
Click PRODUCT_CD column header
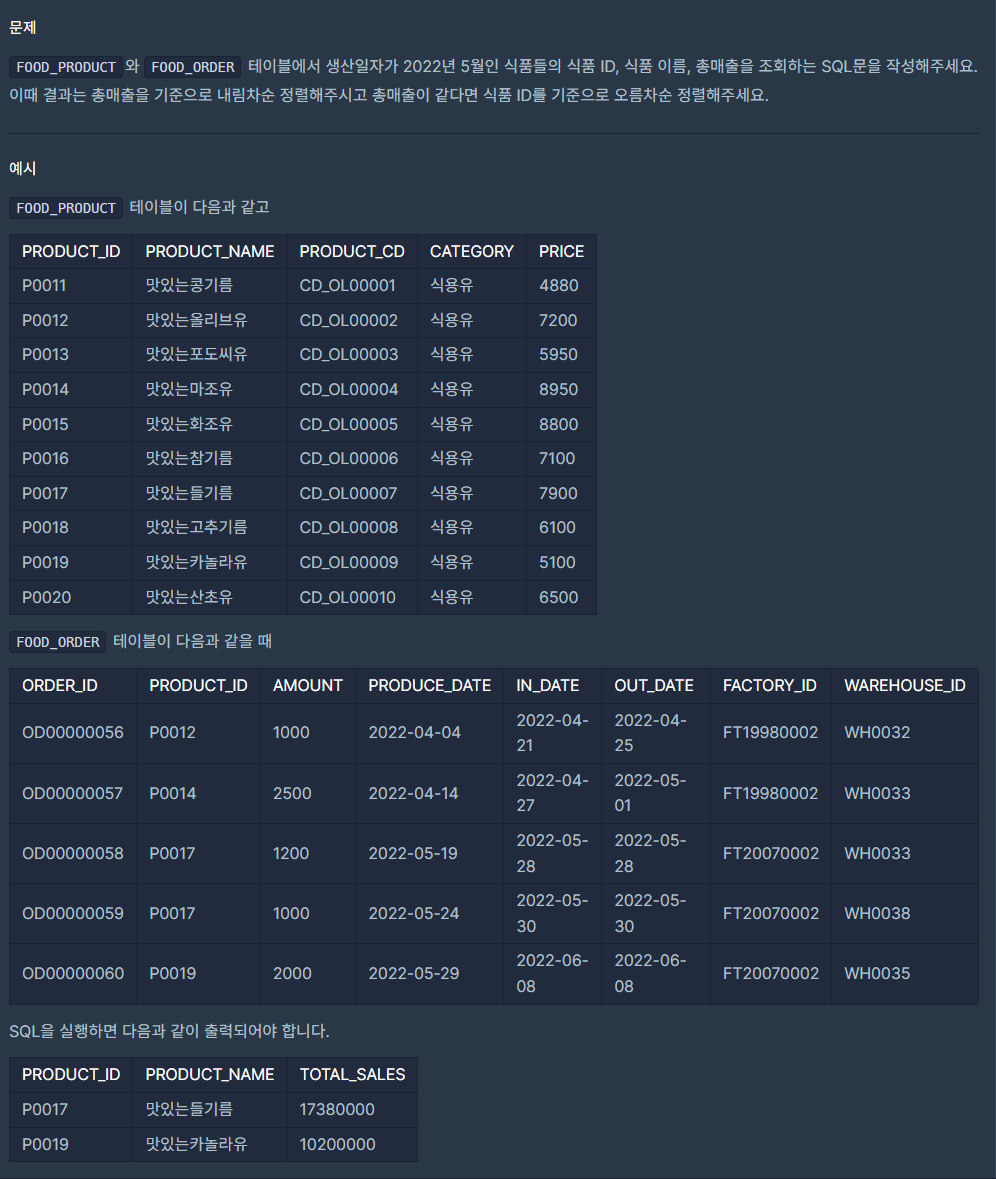tap(352, 251)
